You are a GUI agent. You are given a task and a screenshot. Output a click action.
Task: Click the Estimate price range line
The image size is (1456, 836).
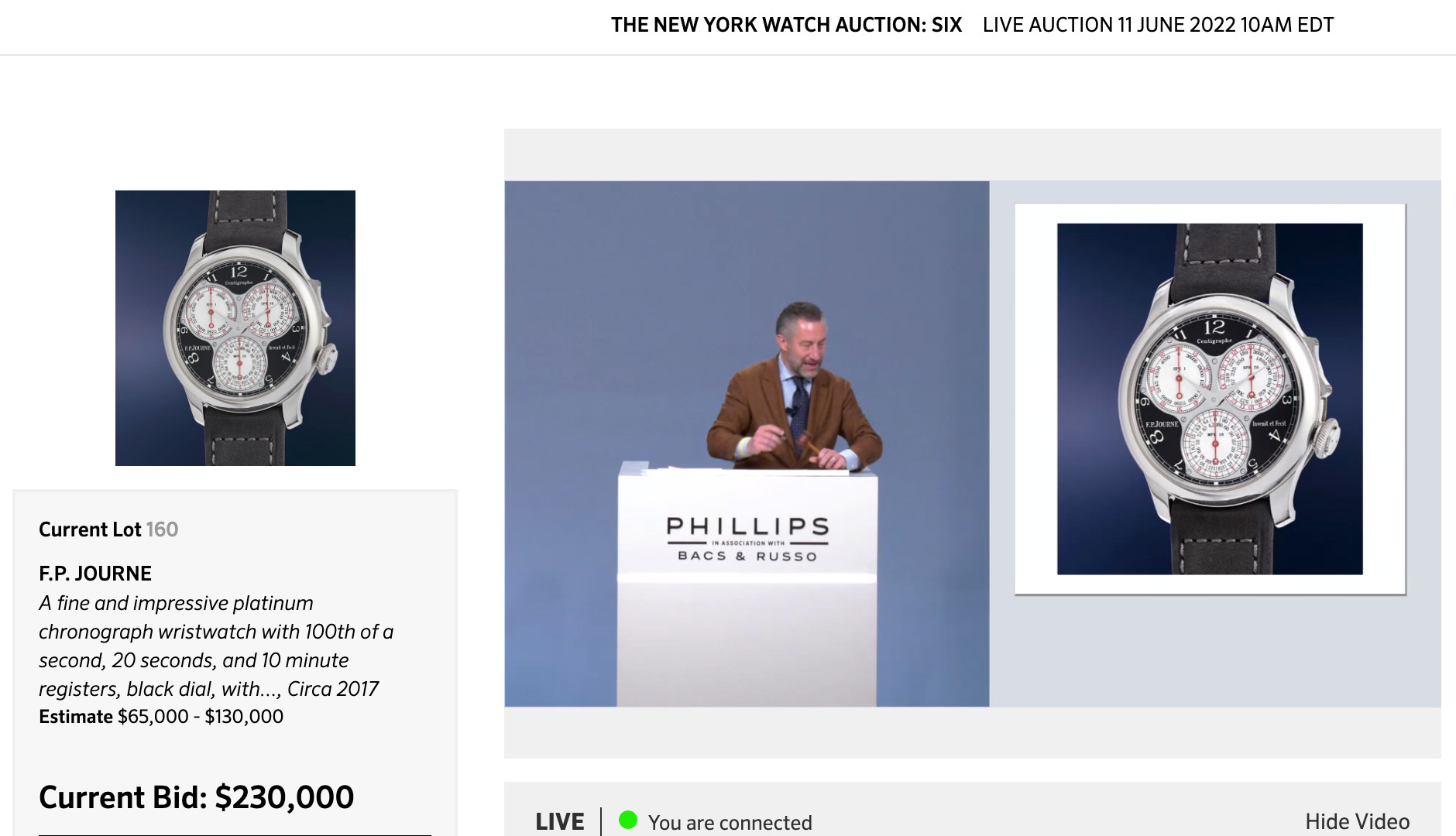click(x=161, y=717)
